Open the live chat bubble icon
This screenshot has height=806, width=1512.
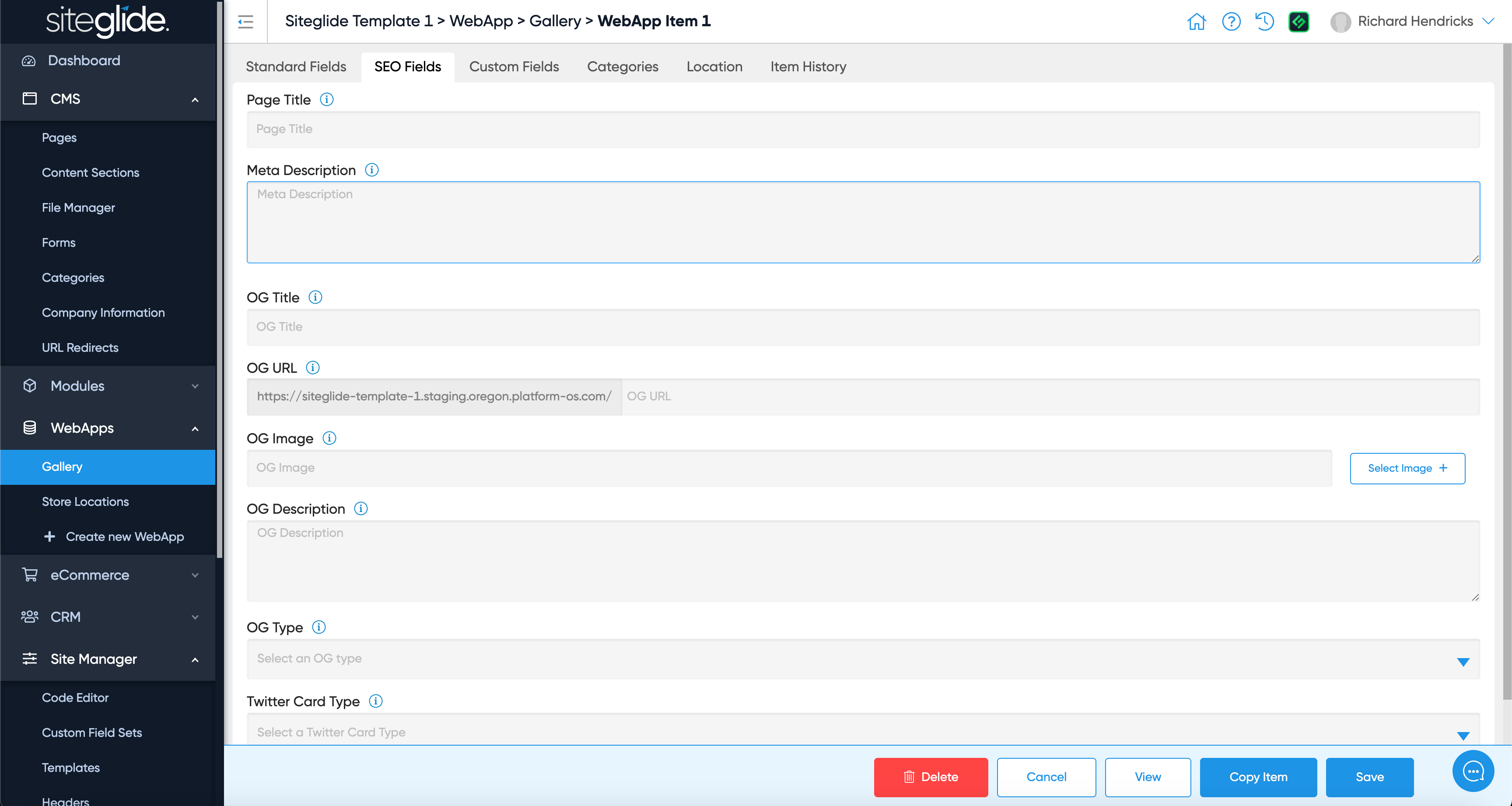[1473, 771]
